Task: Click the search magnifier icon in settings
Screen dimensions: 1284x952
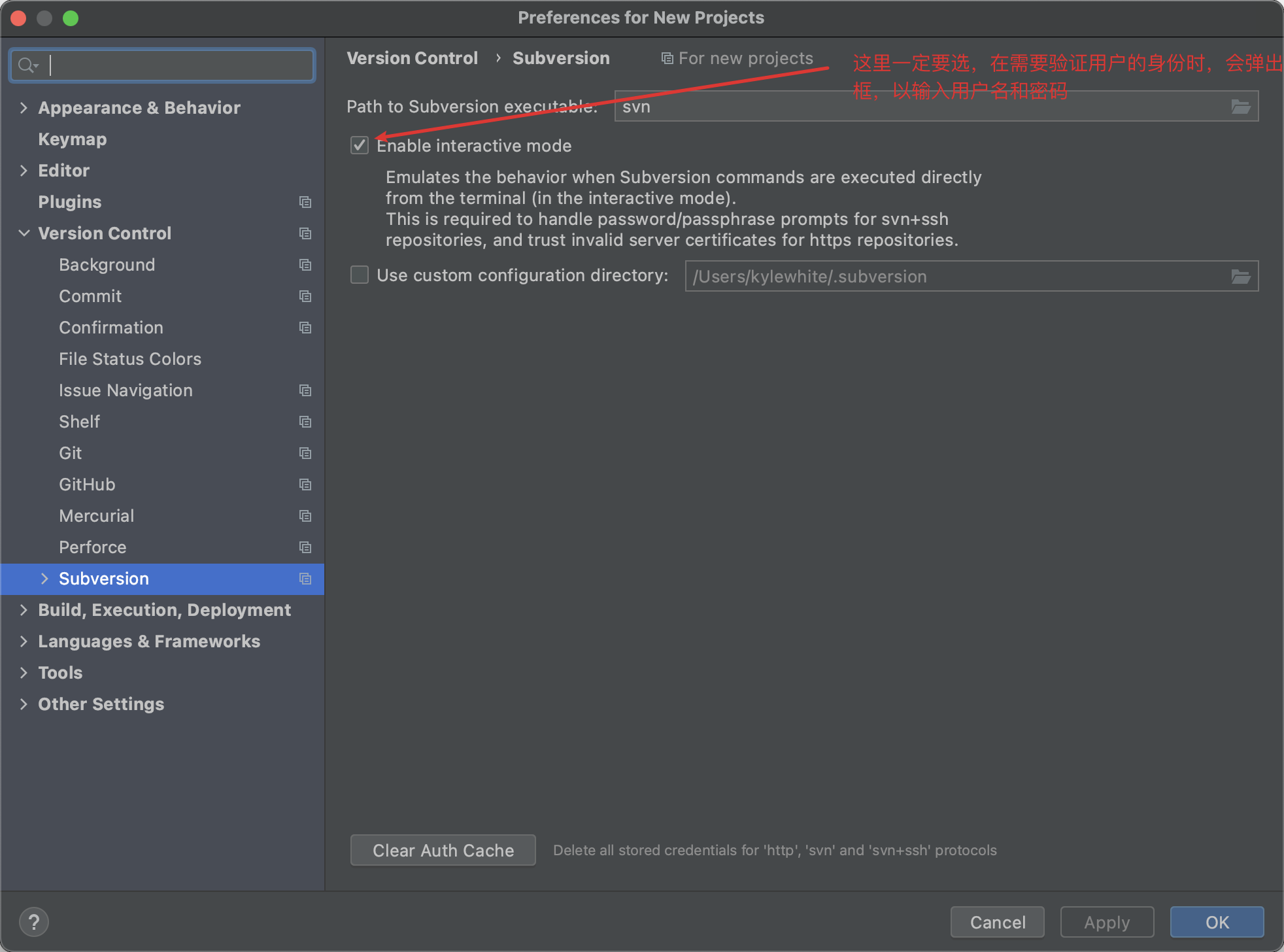Action: [28, 65]
